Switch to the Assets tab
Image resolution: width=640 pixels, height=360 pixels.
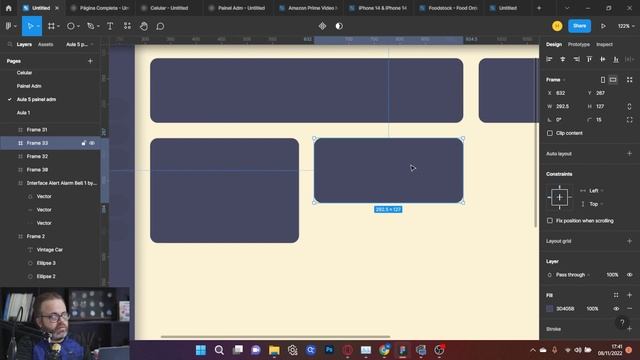pos(45,44)
